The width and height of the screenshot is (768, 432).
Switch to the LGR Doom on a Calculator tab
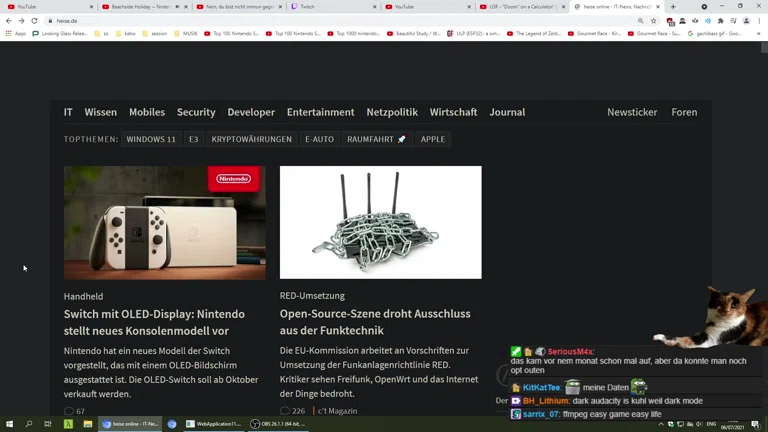[x=522, y=7]
